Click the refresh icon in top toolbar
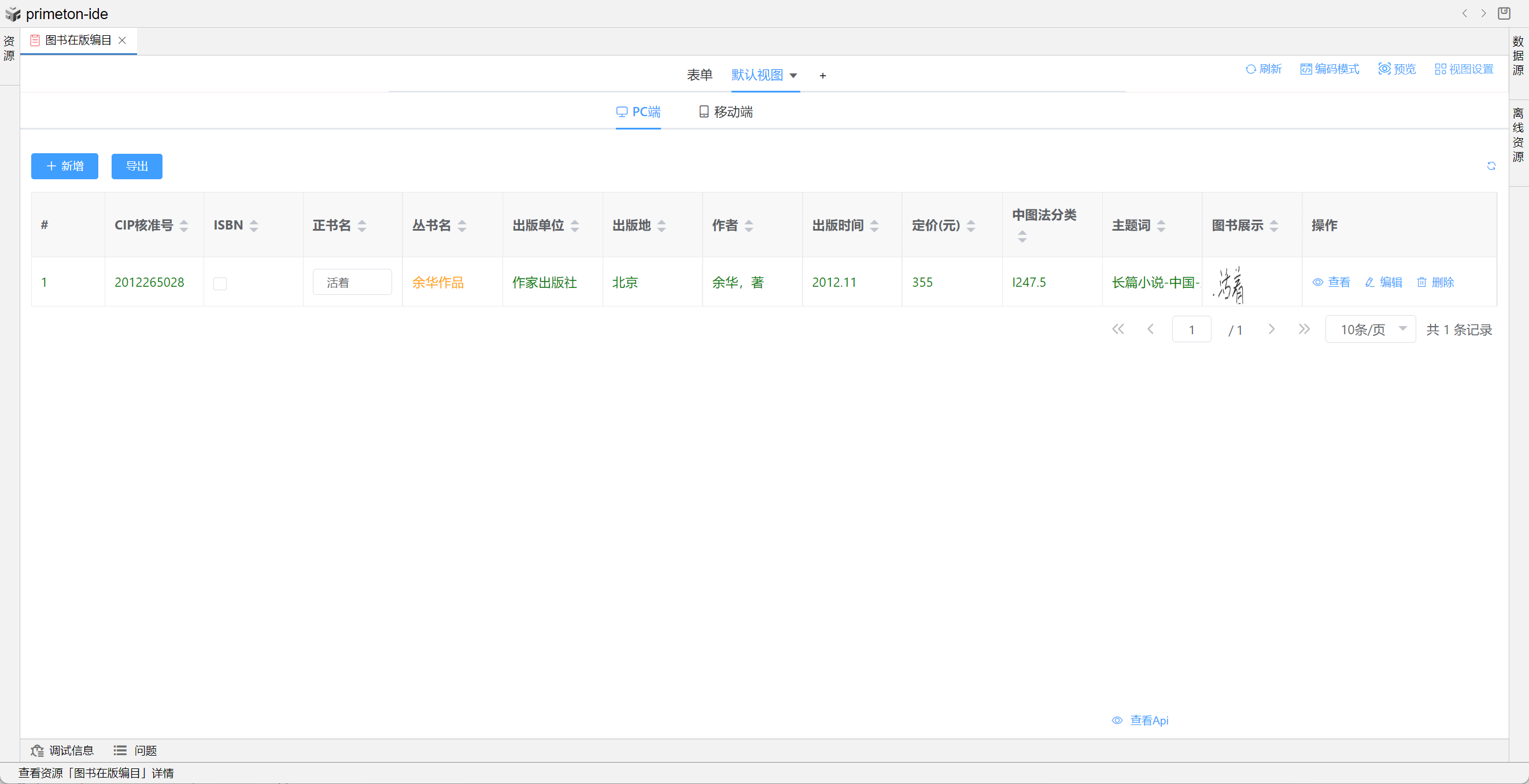The width and height of the screenshot is (1529, 784). point(1251,69)
